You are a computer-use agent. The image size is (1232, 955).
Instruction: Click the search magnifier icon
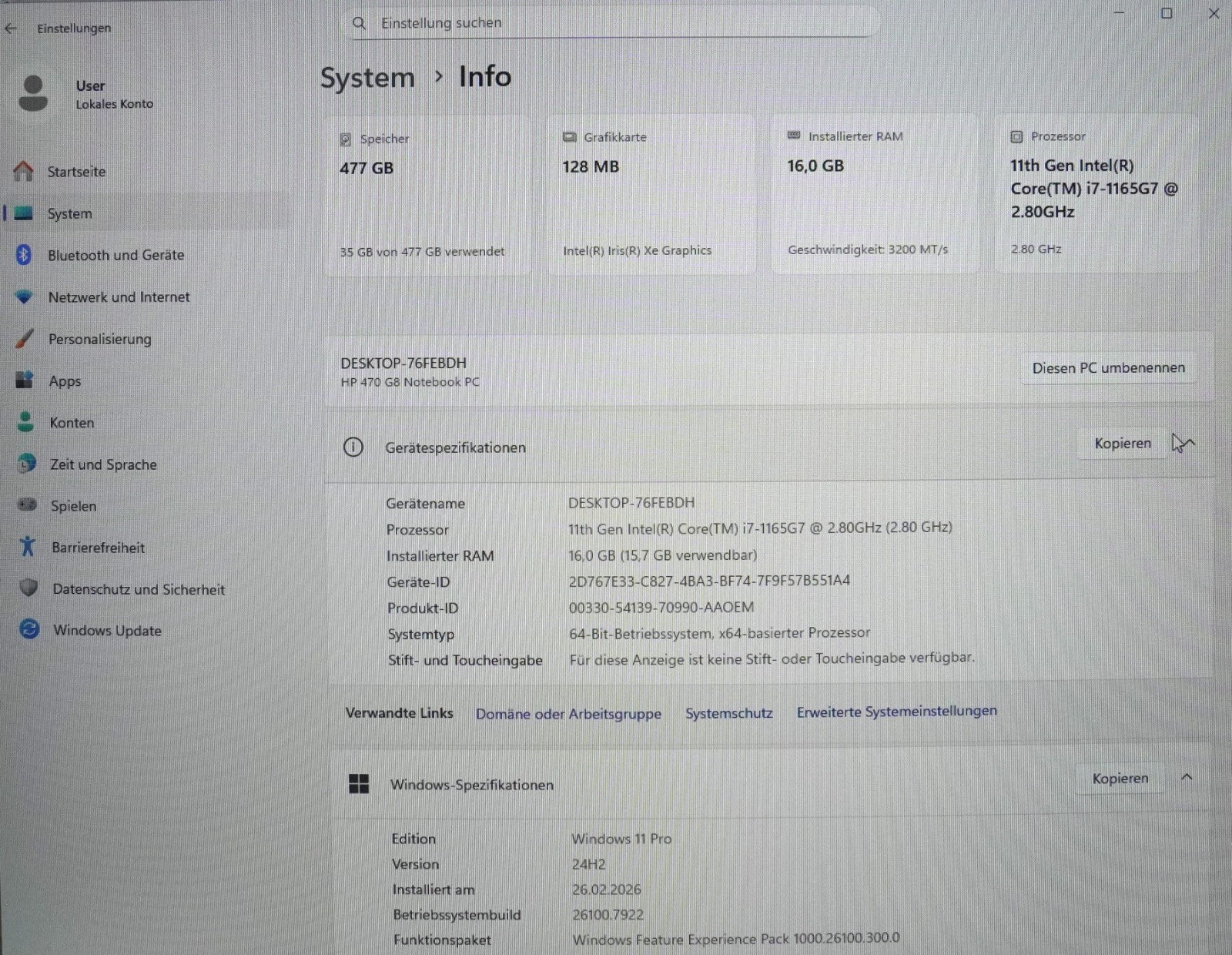(x=359, y=23)
